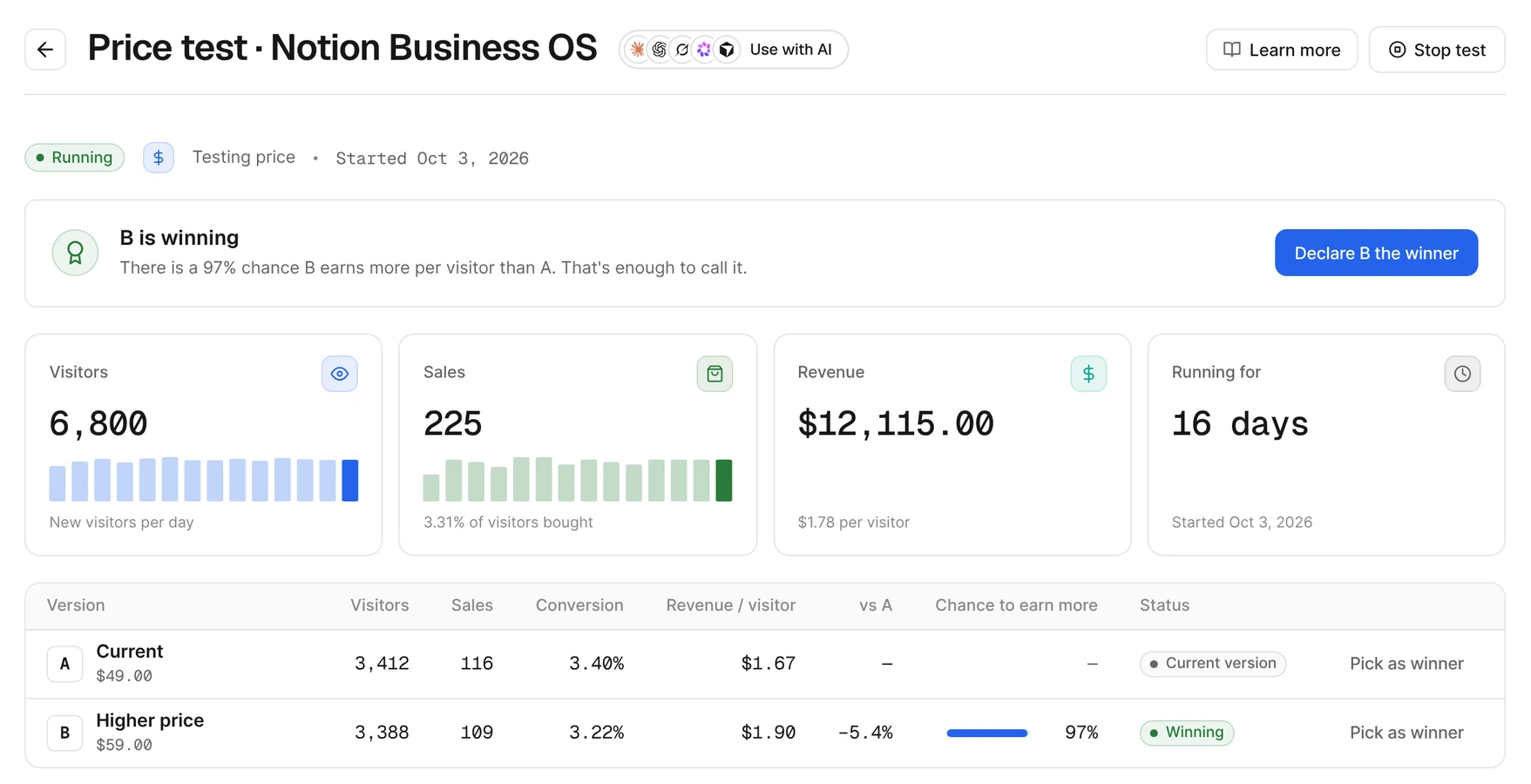Viewport: 1531px width, 784px height.
Task: Open Use with AI options
Action: [x=734, y=50]
